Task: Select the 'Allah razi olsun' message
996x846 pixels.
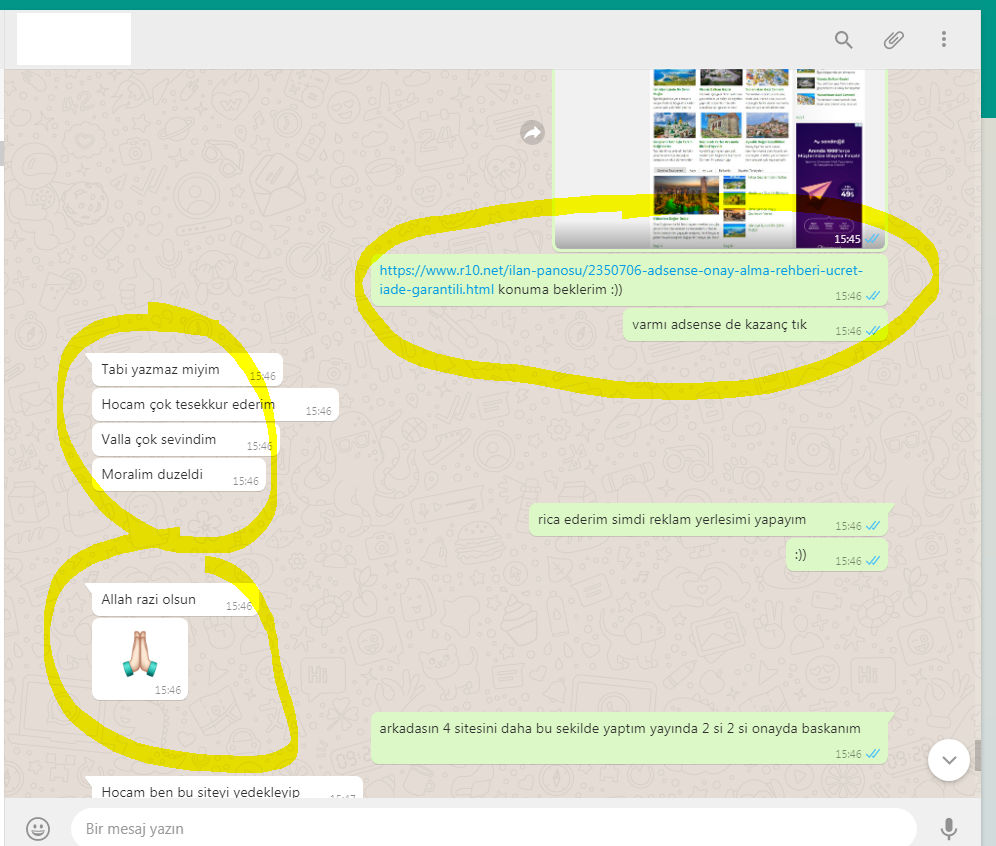Action: pos(175,600)
